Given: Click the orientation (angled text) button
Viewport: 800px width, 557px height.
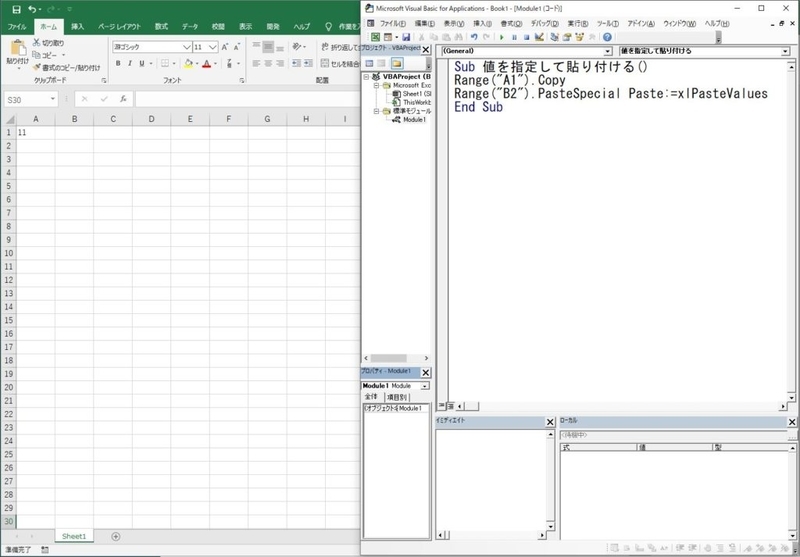Looking at the screenshot, I should point(297,47).
